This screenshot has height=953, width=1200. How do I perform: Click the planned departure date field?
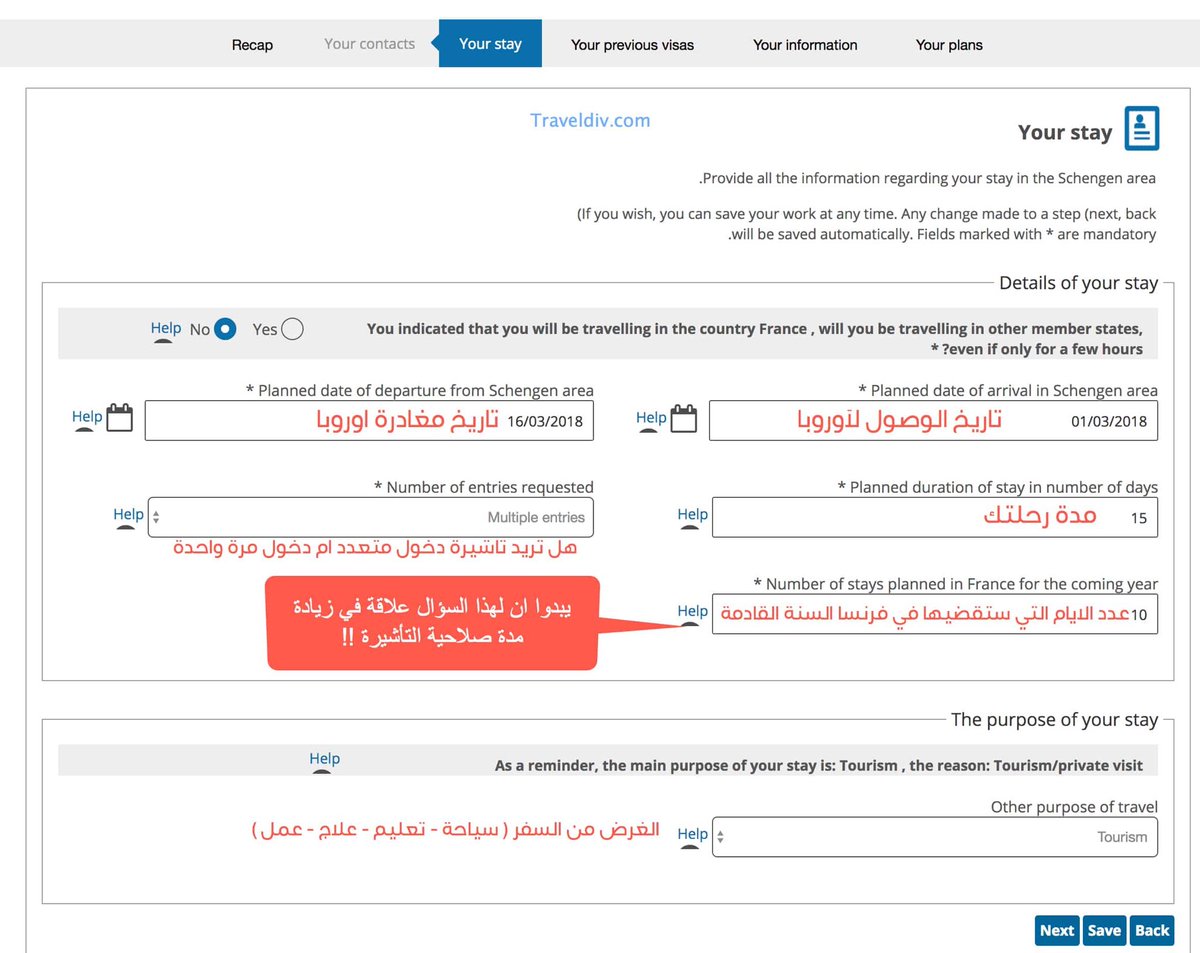370,421
